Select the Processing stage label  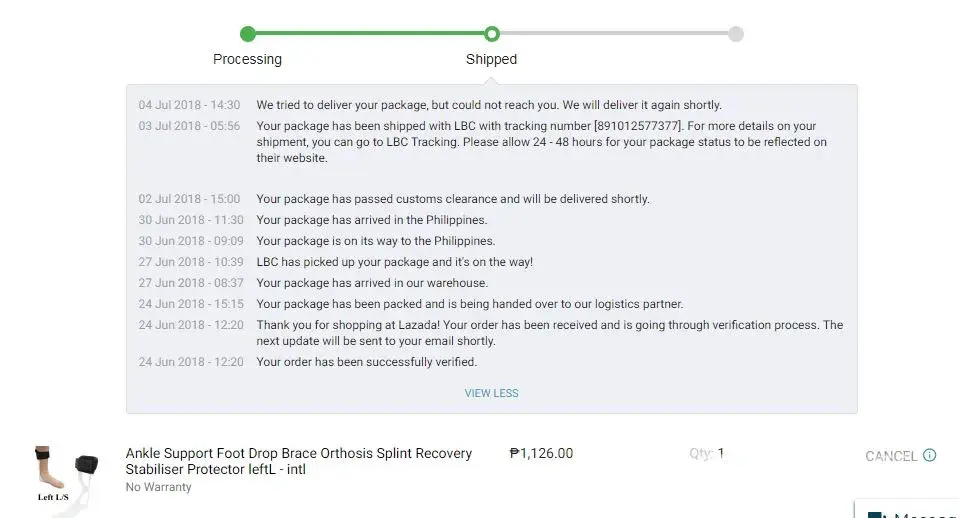247,59
